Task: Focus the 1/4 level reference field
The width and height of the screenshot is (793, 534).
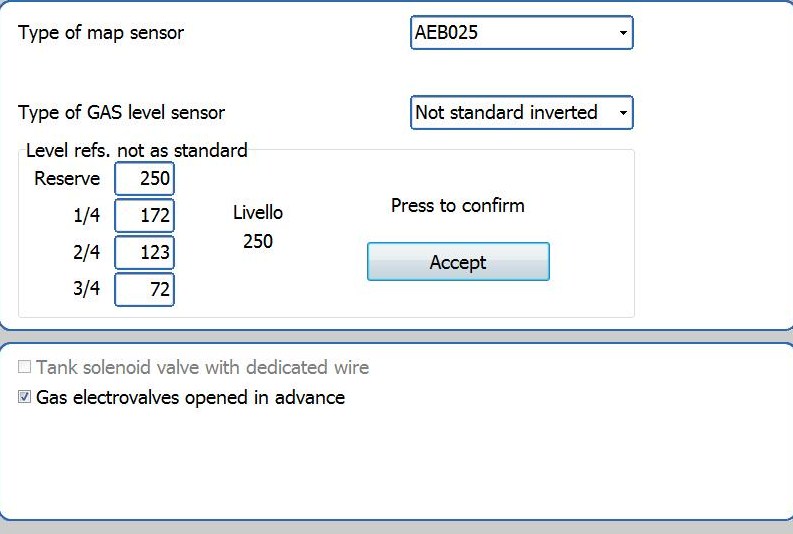Action: (x=145, y=216)
